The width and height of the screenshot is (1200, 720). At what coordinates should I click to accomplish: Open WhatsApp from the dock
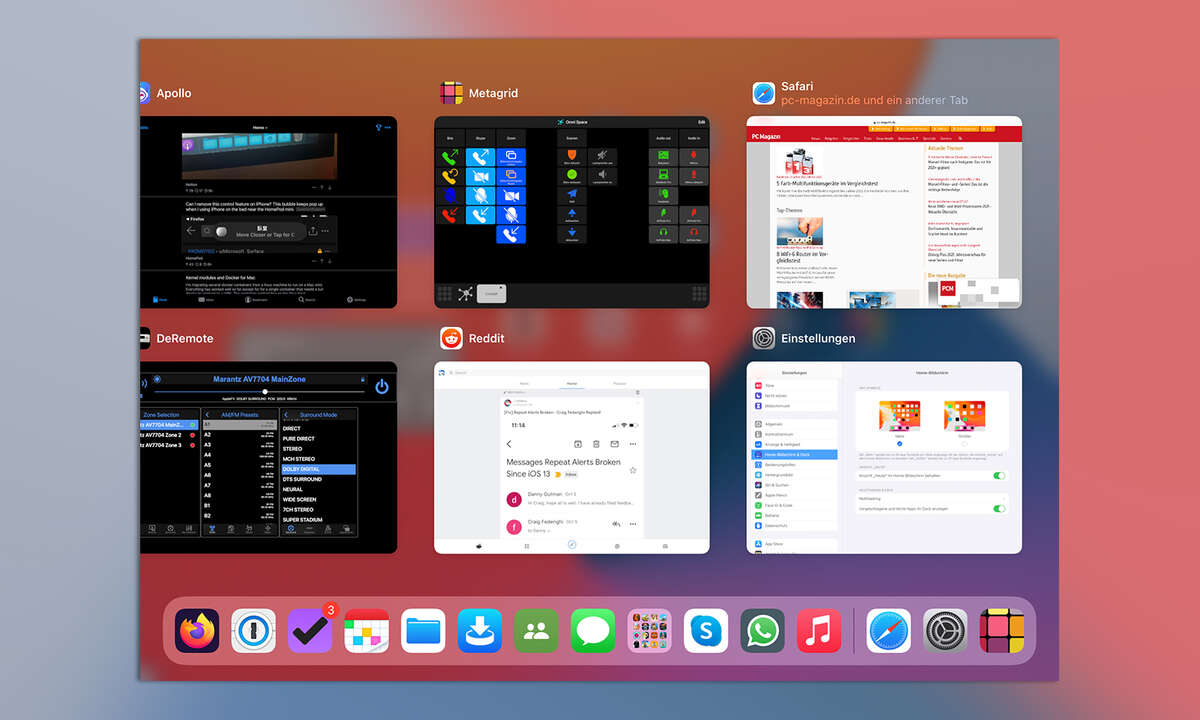coord(762,631)
